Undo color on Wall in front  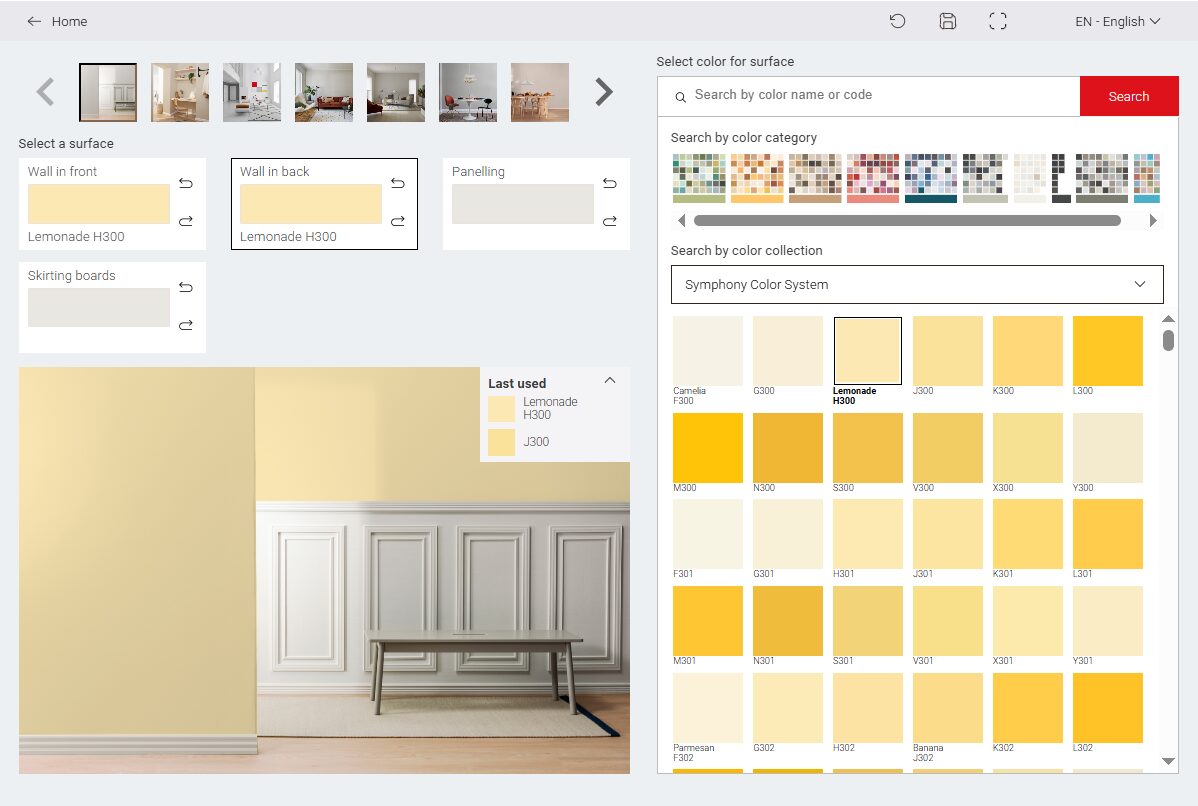[x=186, y=183]
